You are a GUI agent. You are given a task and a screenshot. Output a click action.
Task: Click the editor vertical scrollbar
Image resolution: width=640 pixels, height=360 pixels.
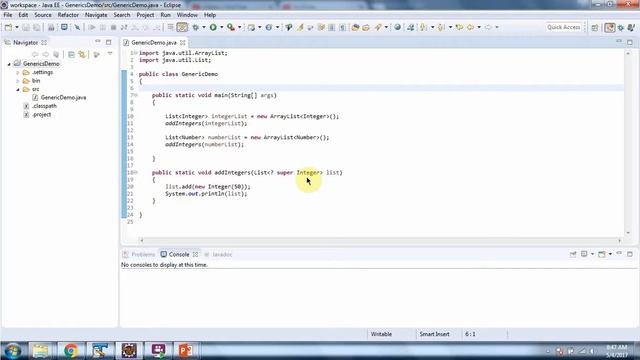coord(628,143)
